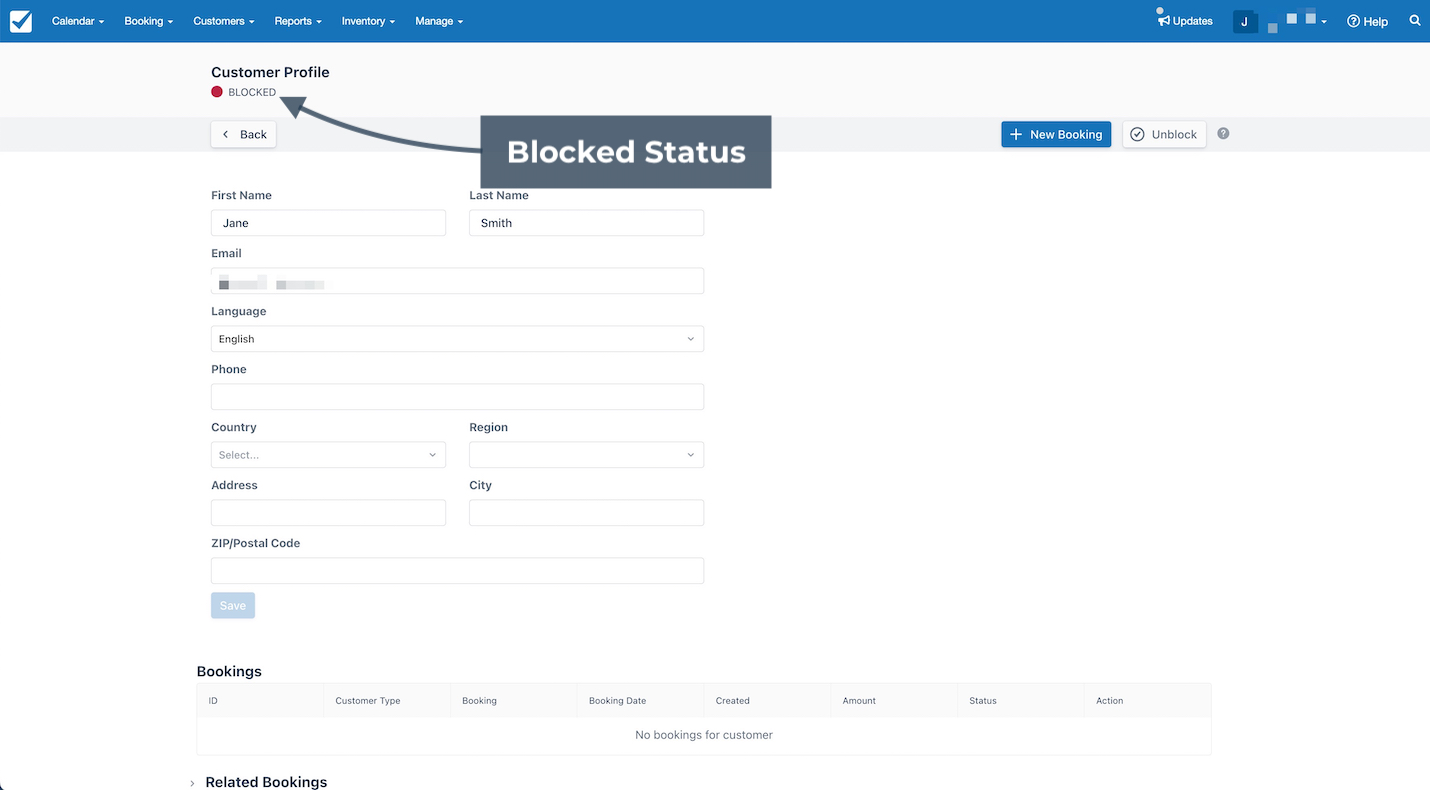This screenshot has width=1430, height=790.
Task: Open the Inventory menu
Action: pyautogui.click(x=368, y=21)
